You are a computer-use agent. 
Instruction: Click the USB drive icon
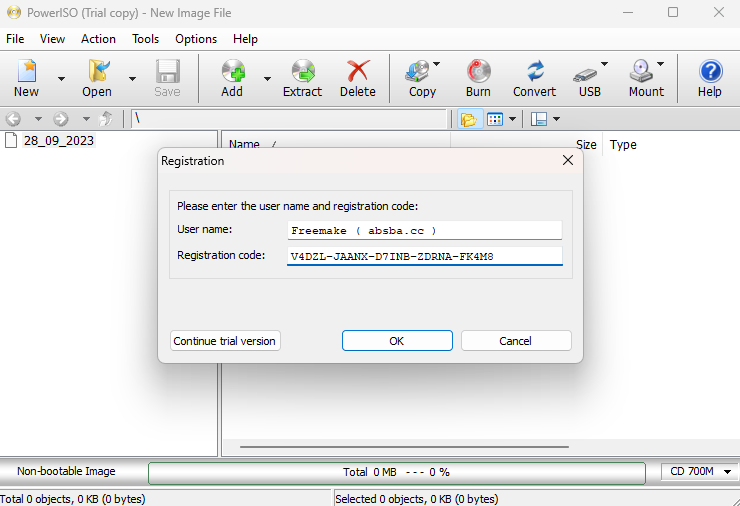[586, 74]
